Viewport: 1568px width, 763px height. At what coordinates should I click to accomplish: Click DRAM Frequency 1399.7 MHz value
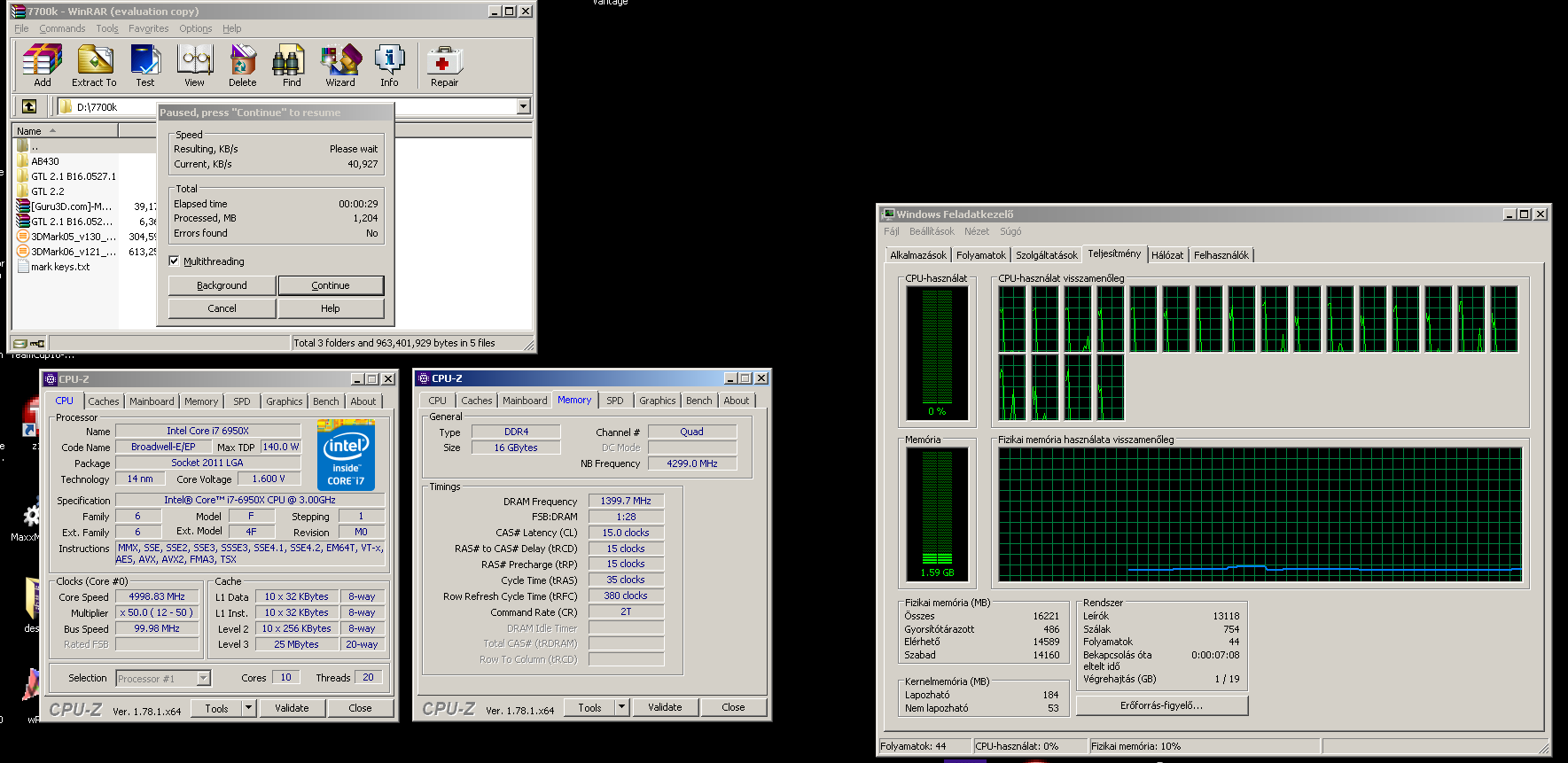point(626,501)
